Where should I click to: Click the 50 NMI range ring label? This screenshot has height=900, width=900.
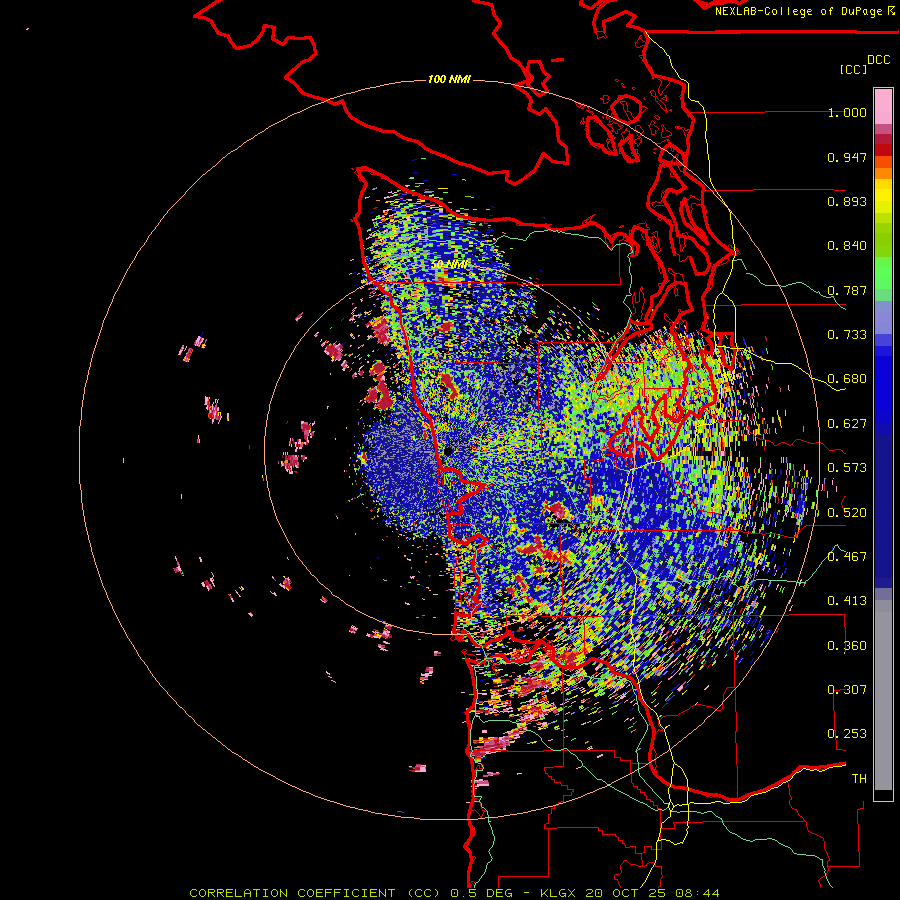(450, 265)
